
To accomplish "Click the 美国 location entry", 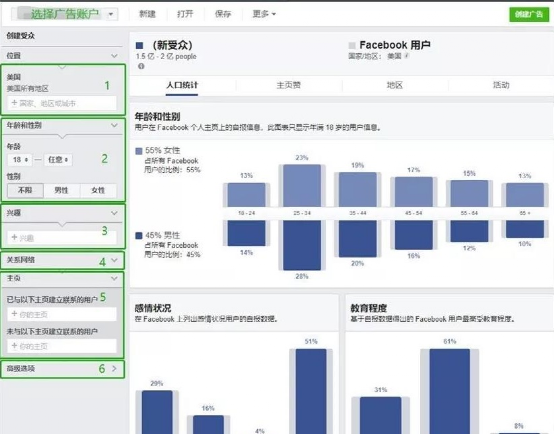I will point(14,77).
